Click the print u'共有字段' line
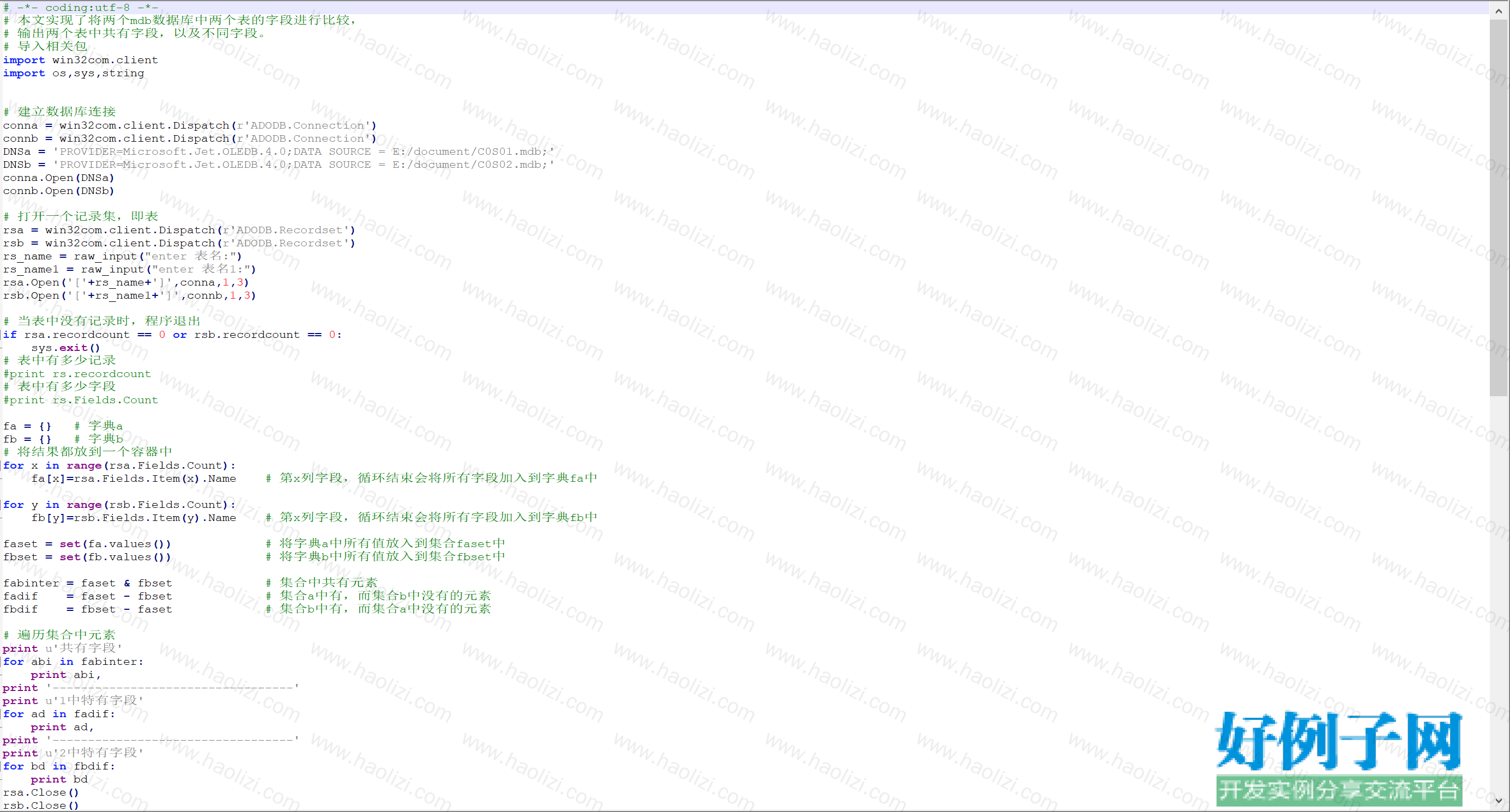The image size is (1510, 812). pos(62,648)
